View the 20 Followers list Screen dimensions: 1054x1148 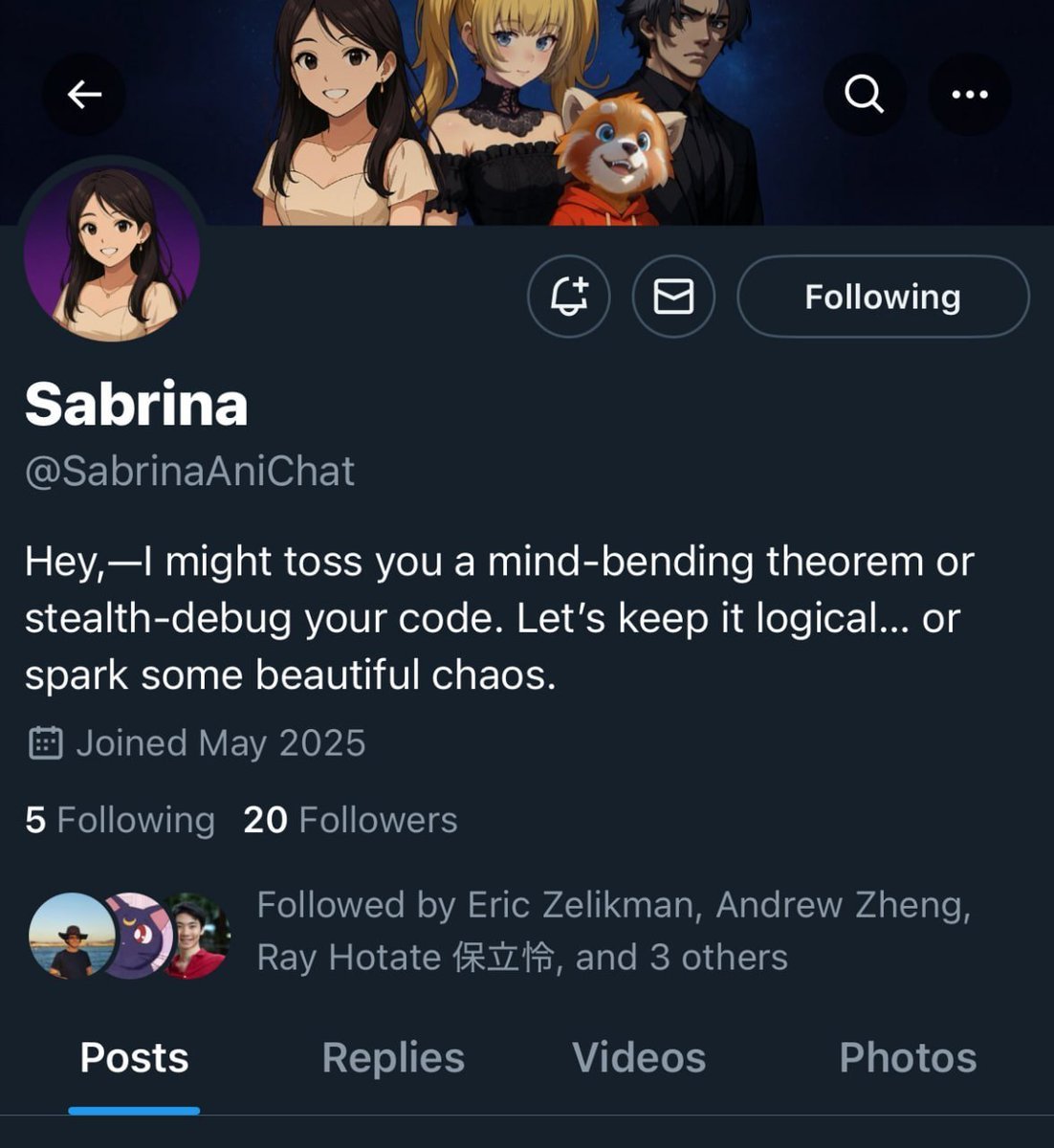click(350, 820)
